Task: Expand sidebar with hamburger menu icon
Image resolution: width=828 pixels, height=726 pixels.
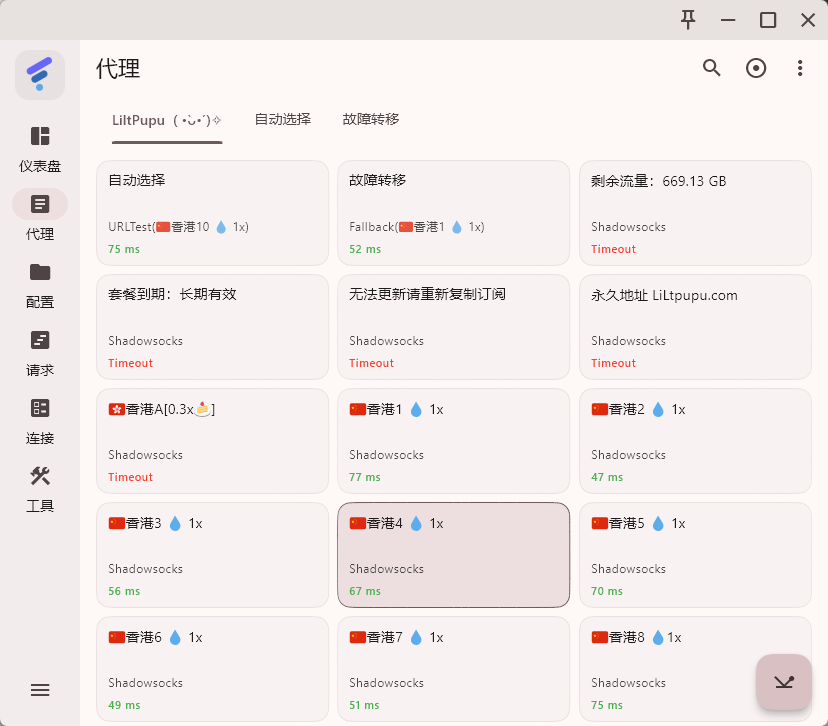Action: 40,690
